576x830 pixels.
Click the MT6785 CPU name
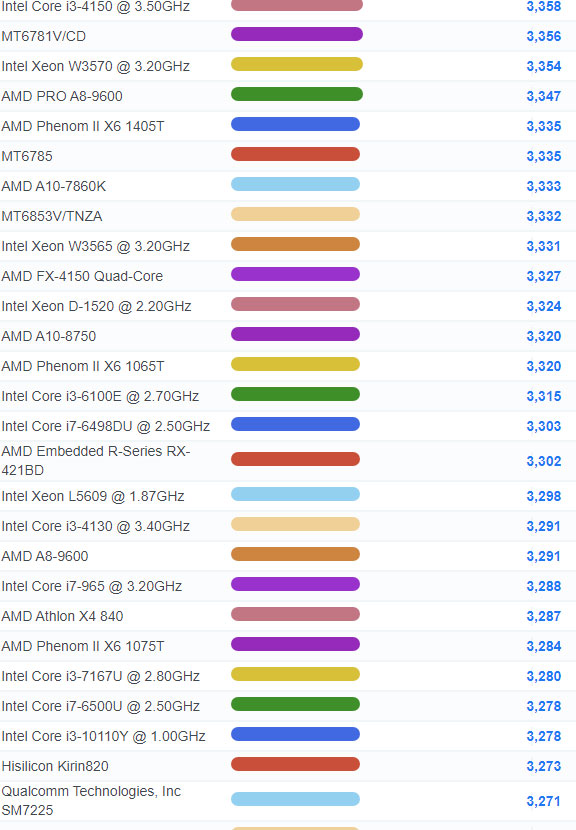pyautogui.click(x=27, y=156)
